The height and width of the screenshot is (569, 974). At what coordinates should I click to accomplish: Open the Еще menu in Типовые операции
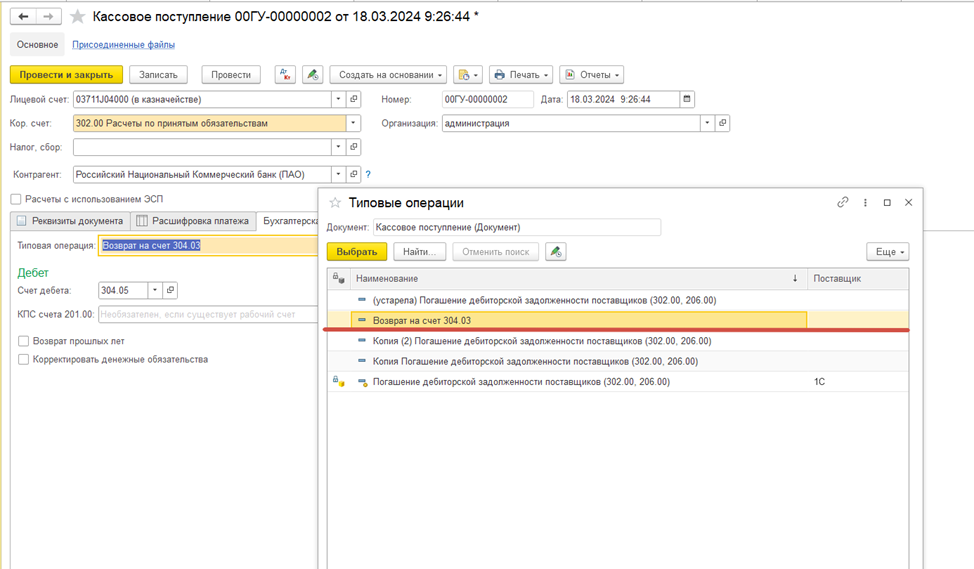tap(888, 252)
